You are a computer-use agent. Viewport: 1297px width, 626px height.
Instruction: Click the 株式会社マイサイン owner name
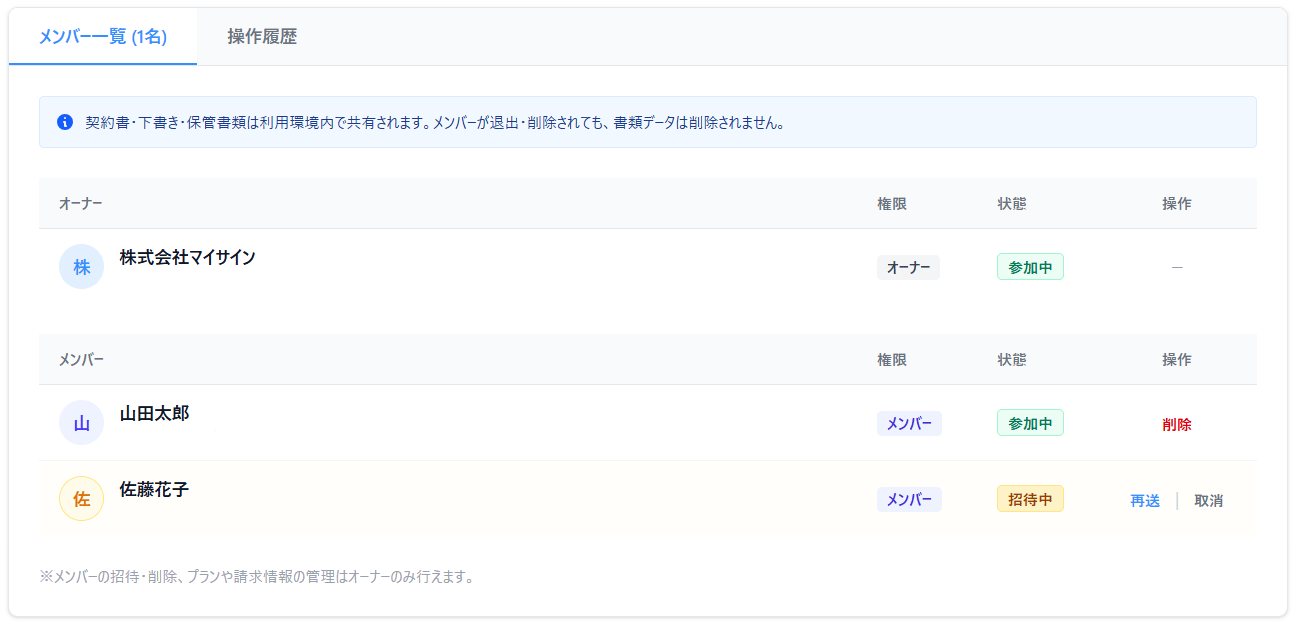pos(188,258)
